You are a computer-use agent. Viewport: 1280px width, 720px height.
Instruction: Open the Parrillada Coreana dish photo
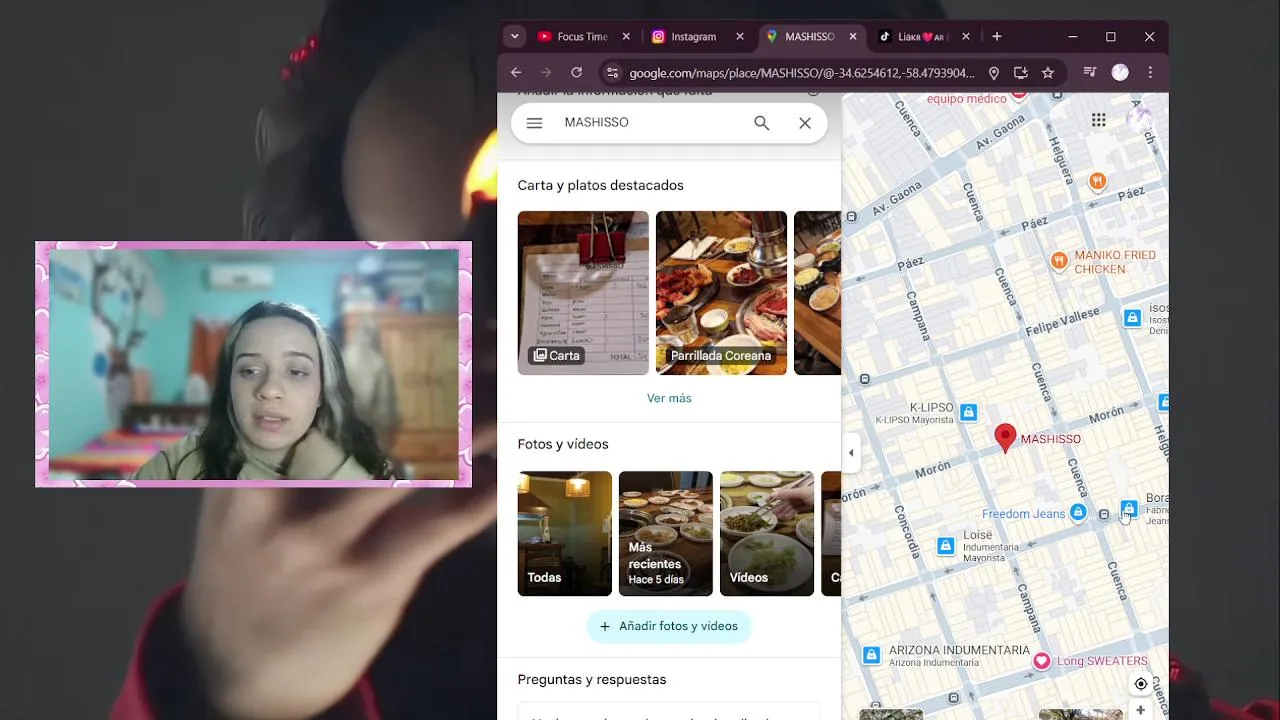pos(721,293)
